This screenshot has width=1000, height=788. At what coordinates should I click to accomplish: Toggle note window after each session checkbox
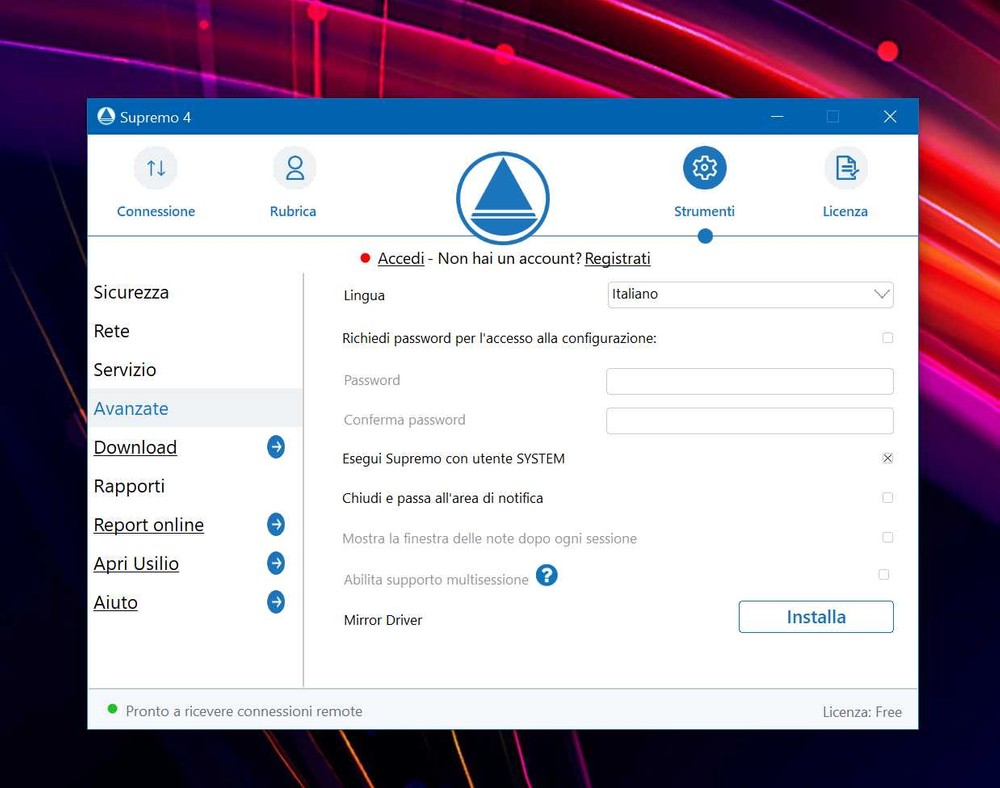887,537
